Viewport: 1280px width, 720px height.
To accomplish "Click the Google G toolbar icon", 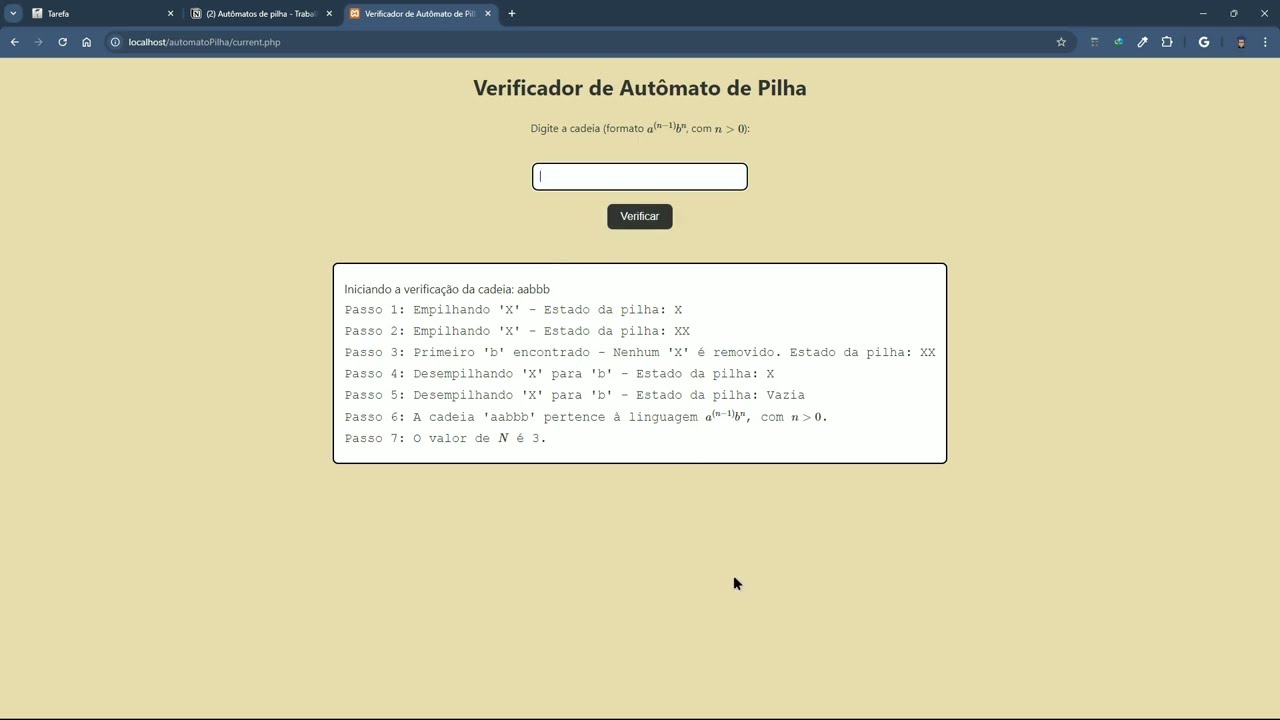I will click(1204, 42).
